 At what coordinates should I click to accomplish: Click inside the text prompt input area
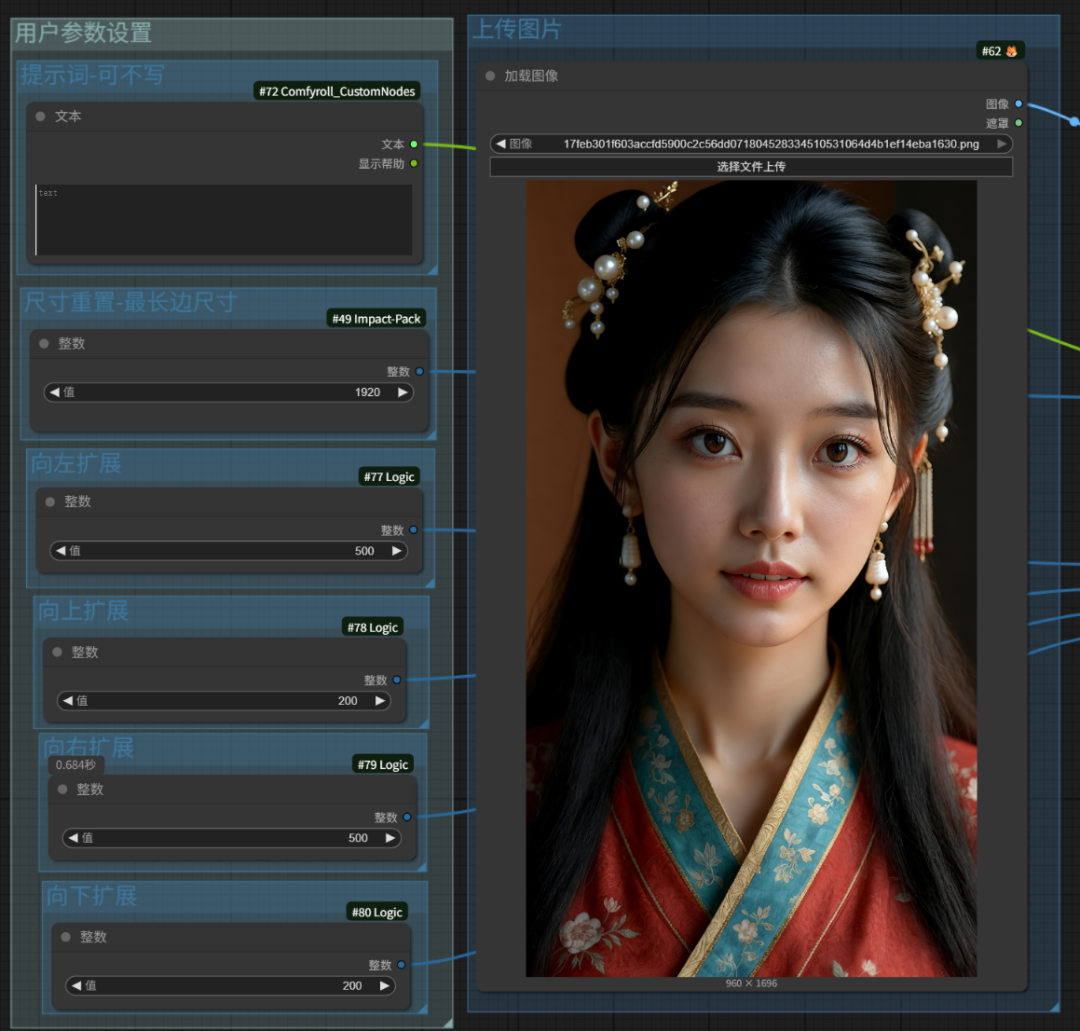224,220
